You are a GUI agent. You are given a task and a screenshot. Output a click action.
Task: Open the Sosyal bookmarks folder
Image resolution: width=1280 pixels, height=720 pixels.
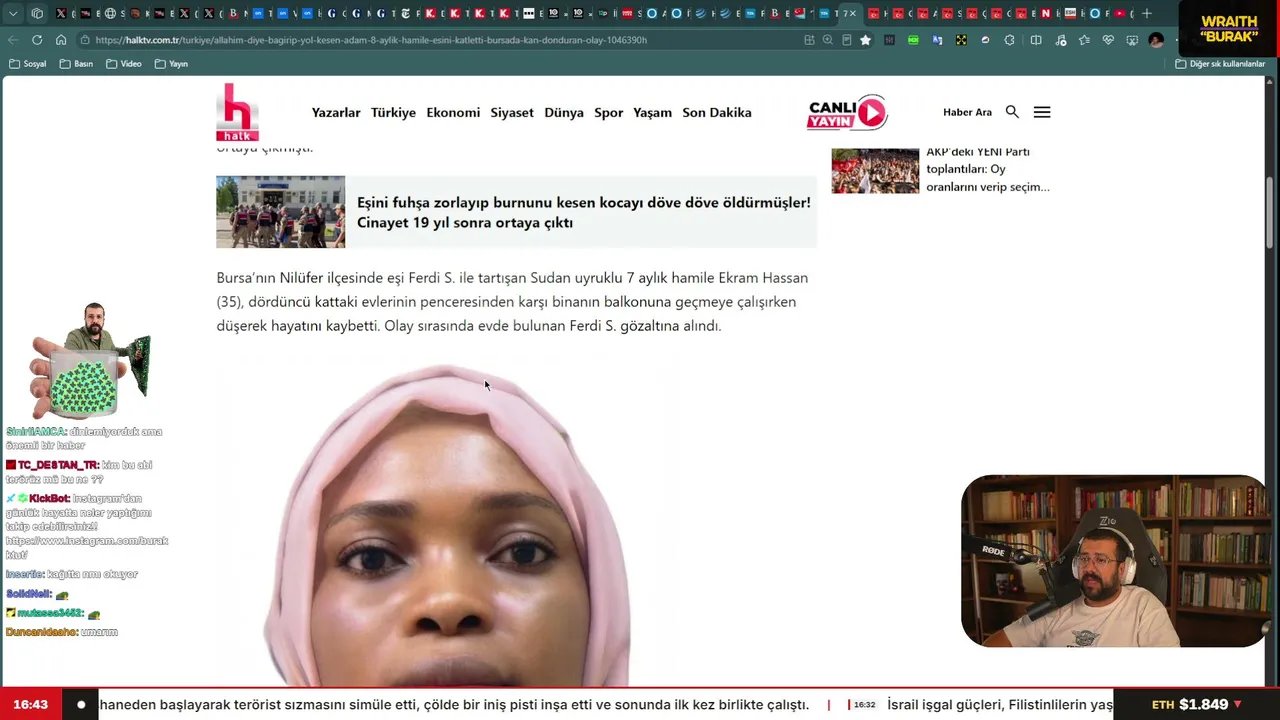point(27,64)
